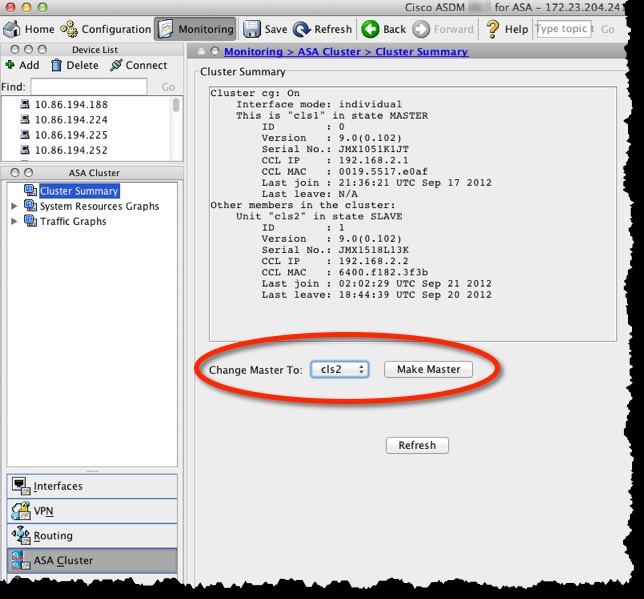Select device 10.86.194.252
Screen dimensions: 644x599
[71, 150]
